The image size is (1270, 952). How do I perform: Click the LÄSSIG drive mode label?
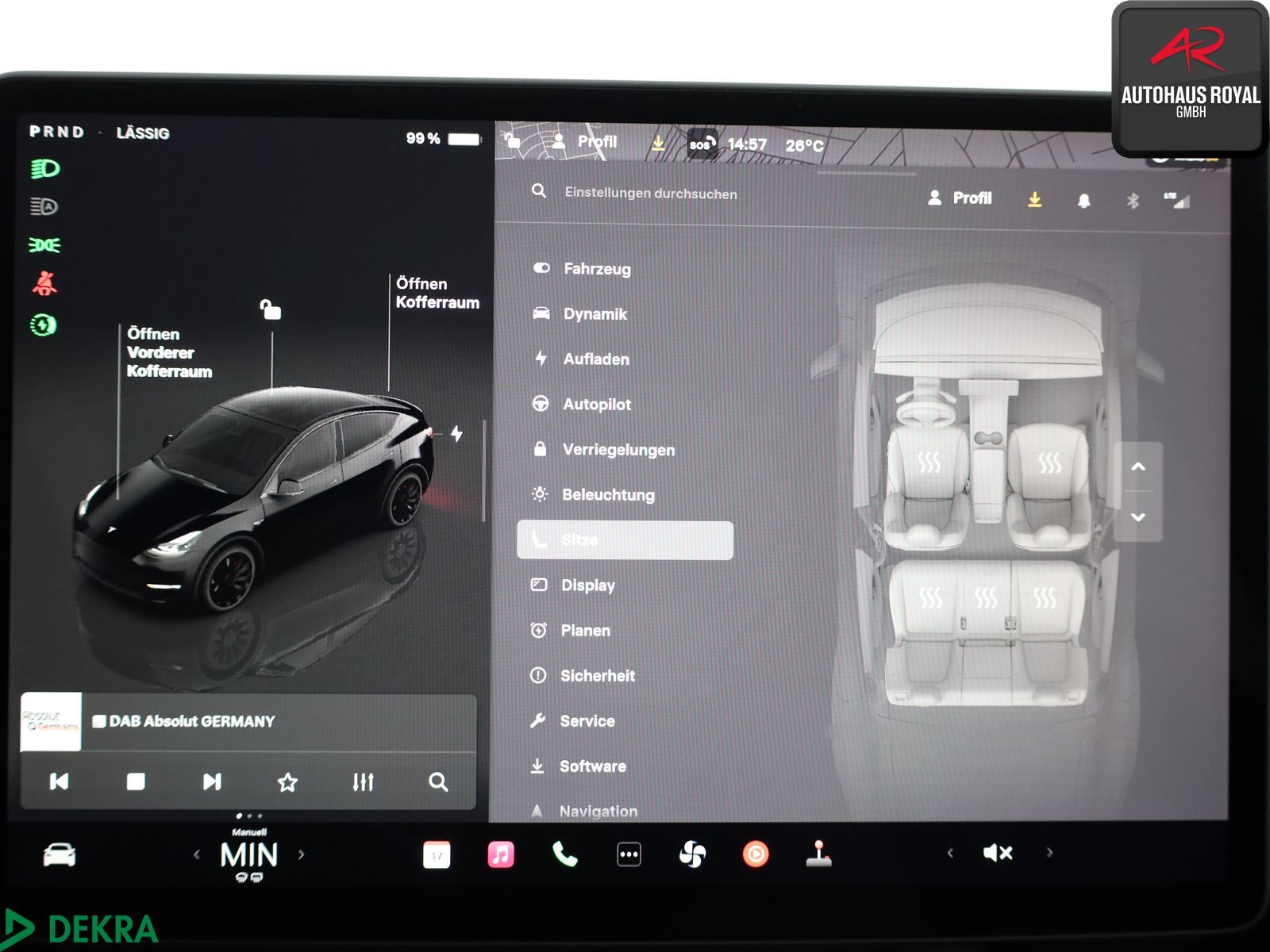pyautogui.click(x=143, y=133)
